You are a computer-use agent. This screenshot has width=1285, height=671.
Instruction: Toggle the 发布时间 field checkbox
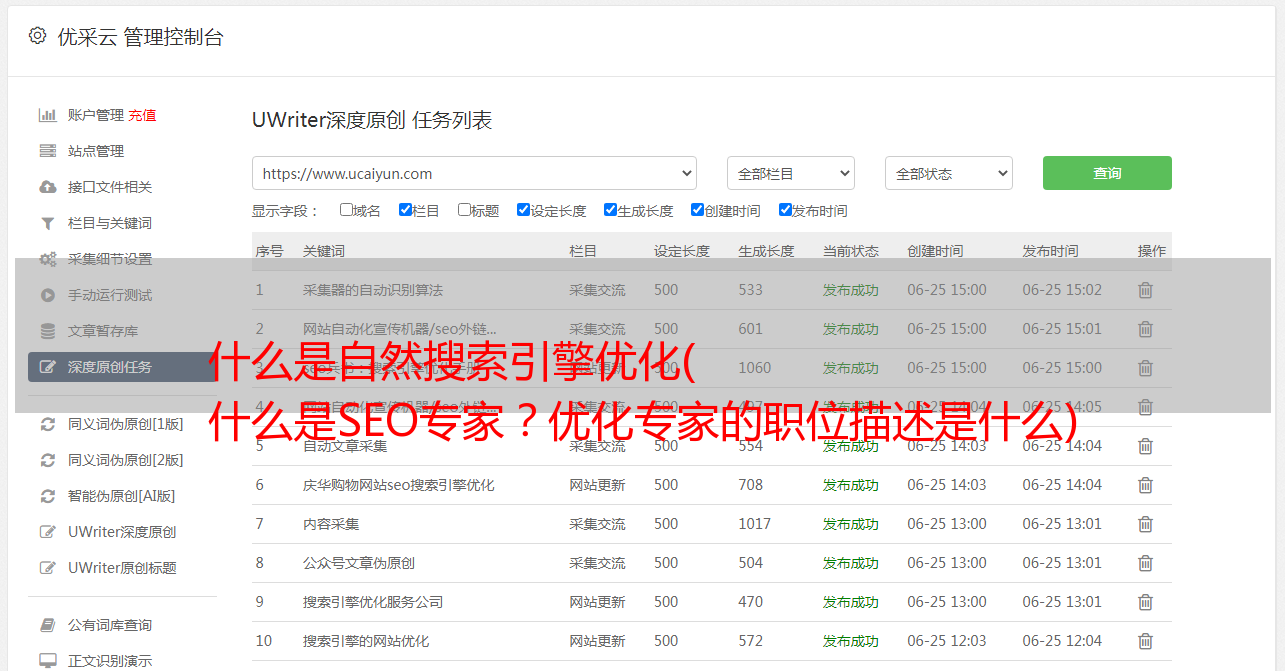pos(785,210)
